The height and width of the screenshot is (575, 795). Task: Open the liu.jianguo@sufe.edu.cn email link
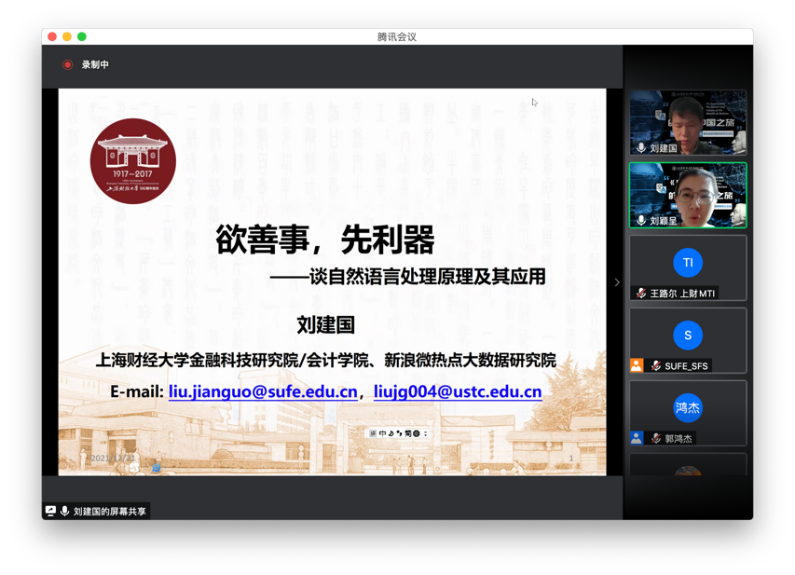point(263,392)
